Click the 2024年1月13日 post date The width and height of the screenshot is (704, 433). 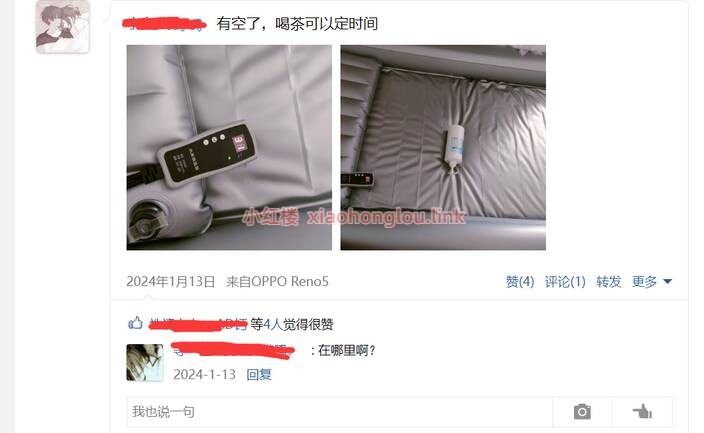[x=170, y=282]
